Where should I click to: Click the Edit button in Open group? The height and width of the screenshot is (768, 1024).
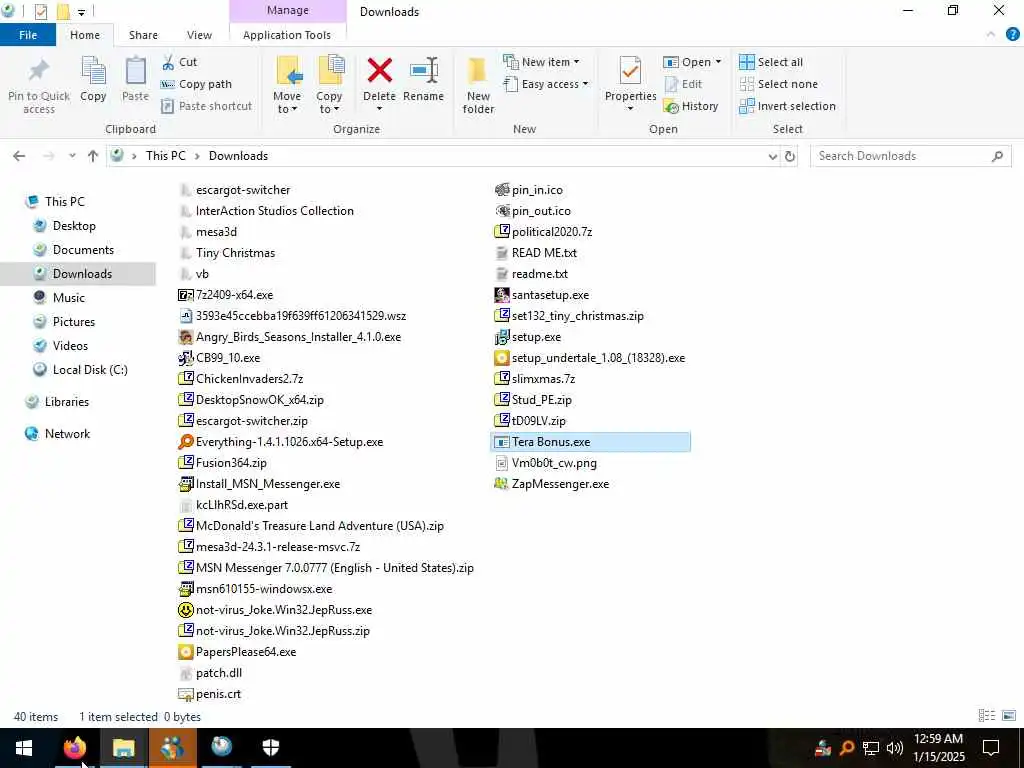click(x=684, y=84)
